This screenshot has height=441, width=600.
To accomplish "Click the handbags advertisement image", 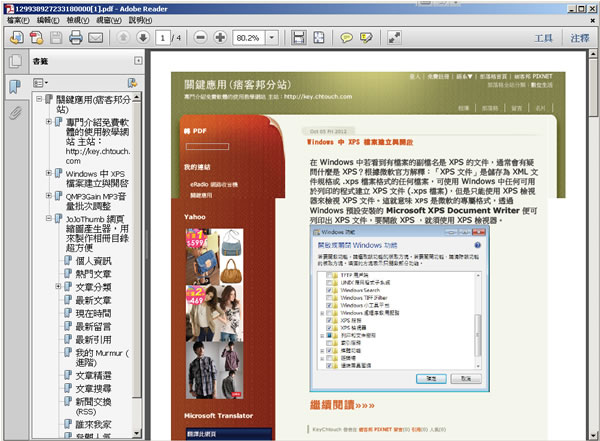I will point(214,256).
